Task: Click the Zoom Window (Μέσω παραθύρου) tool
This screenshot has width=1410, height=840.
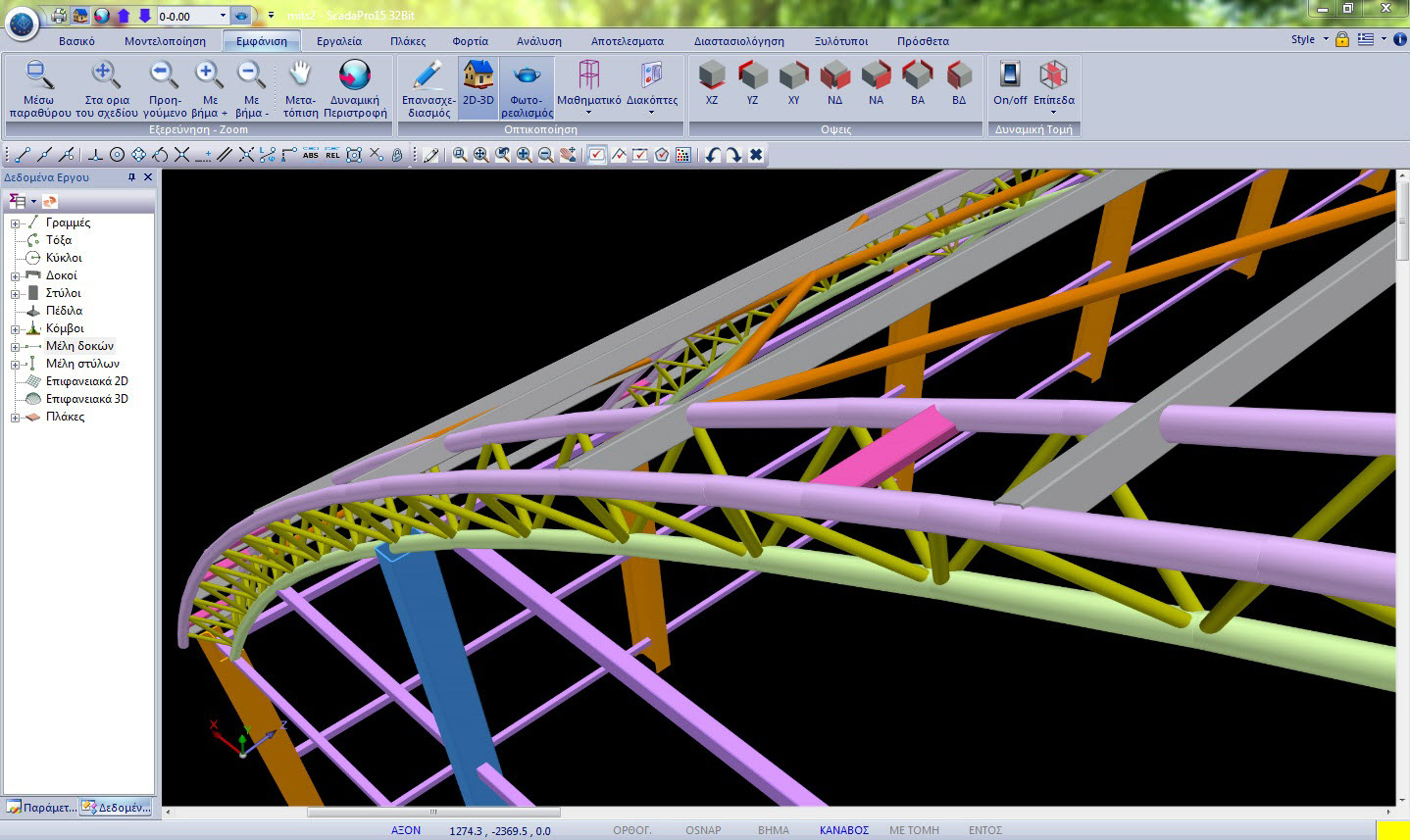Action: [x=39, y=88]
